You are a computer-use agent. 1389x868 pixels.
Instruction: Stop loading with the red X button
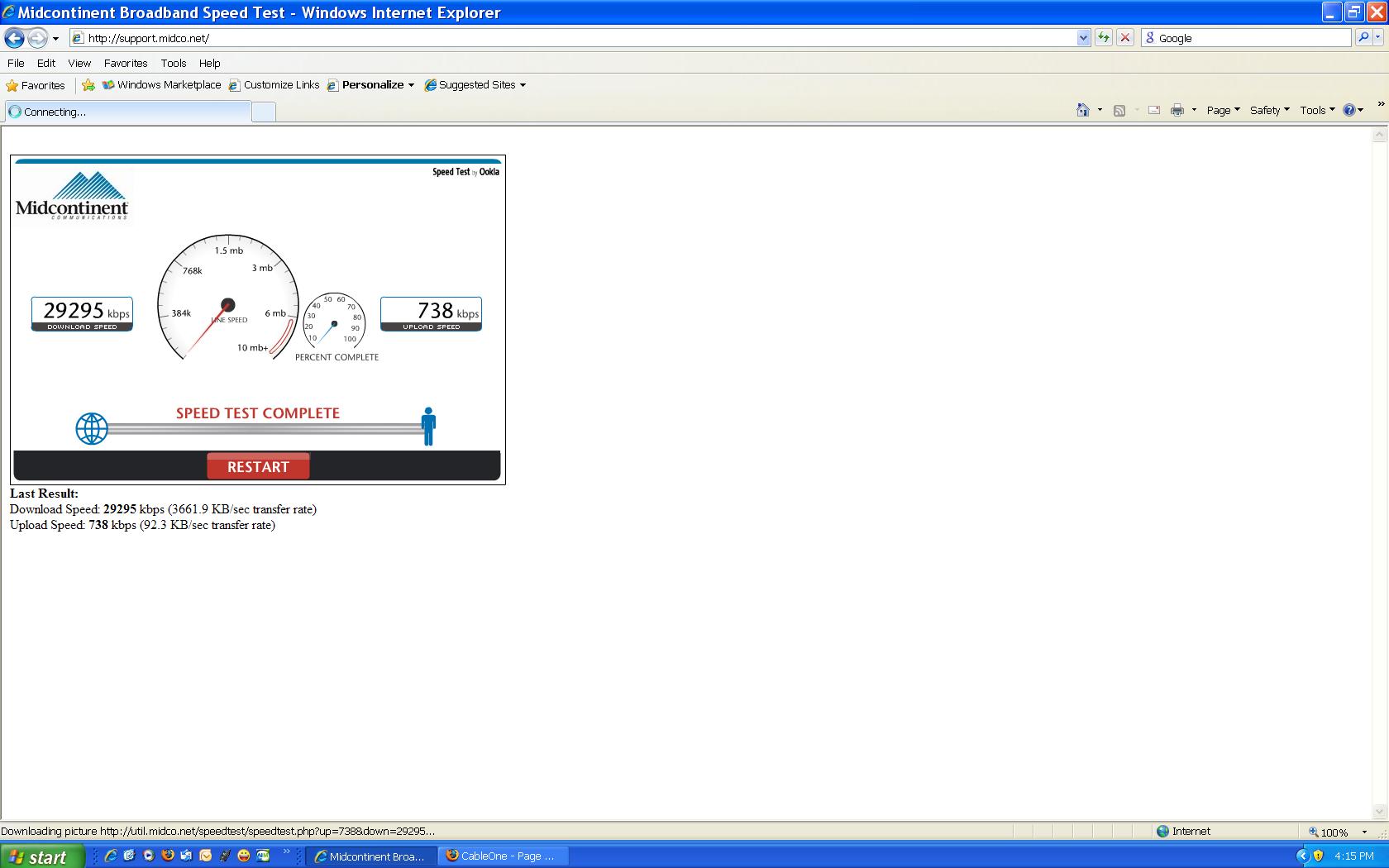point(1125,38)
